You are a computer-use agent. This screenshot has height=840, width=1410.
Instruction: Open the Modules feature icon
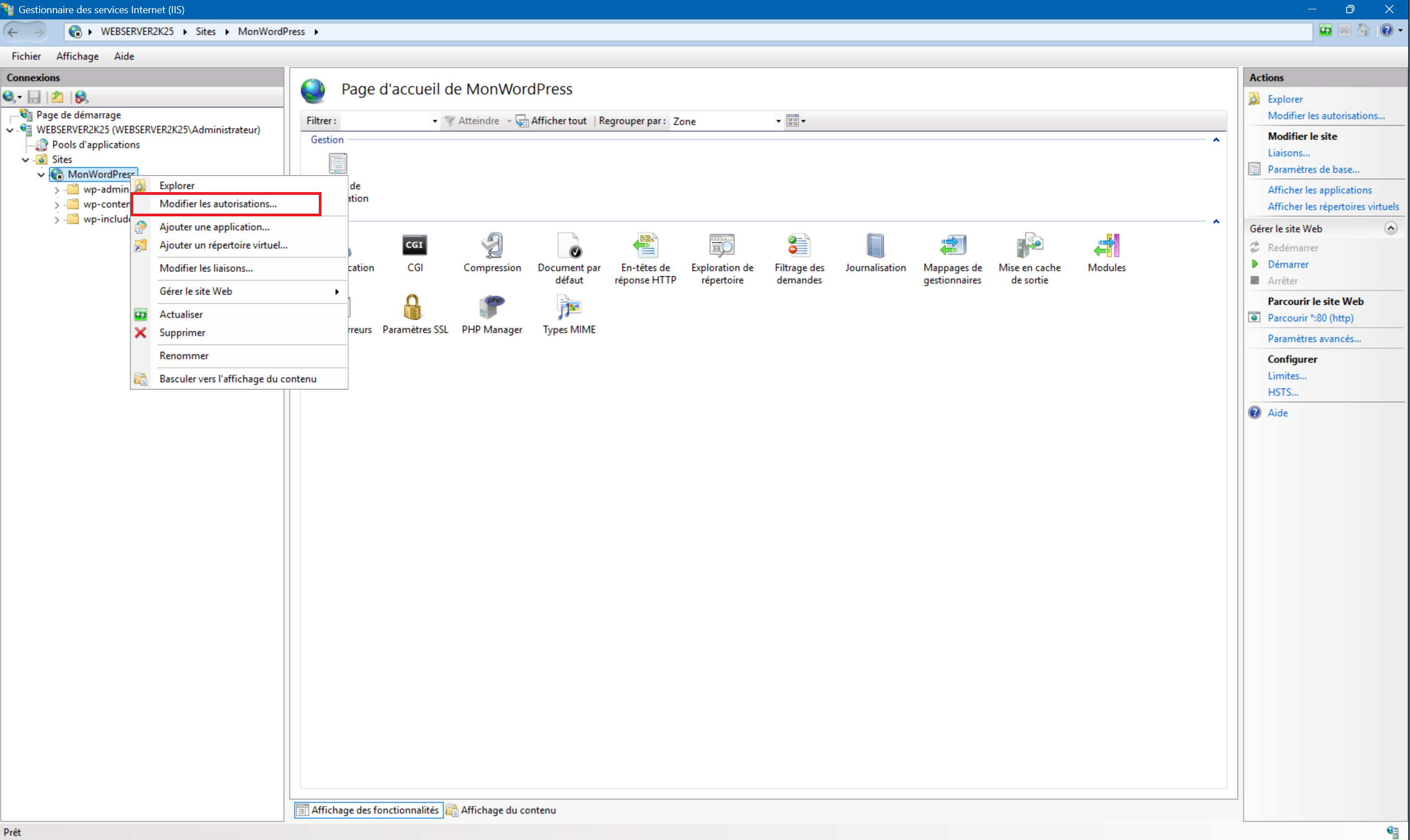pos(1106,246)
